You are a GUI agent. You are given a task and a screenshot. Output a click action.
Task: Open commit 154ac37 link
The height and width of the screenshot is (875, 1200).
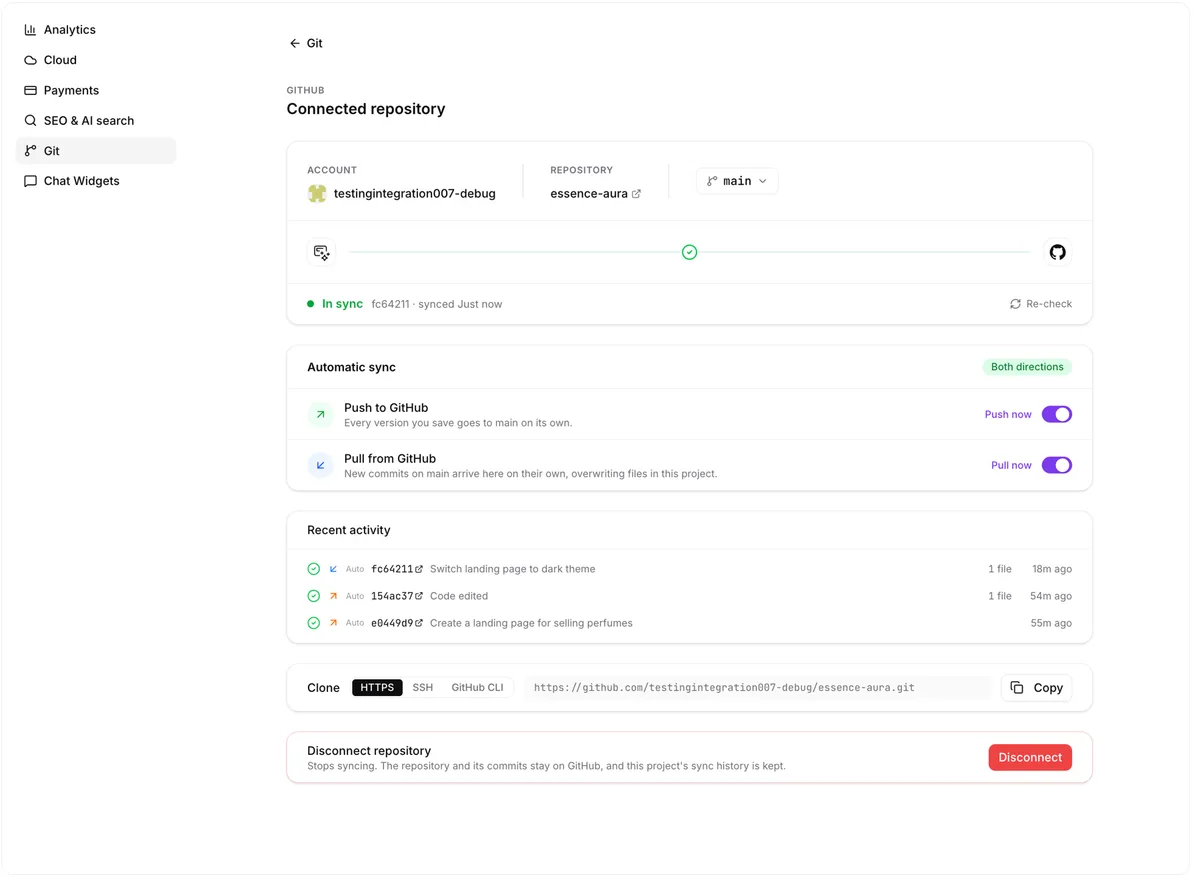pos(397,596)
